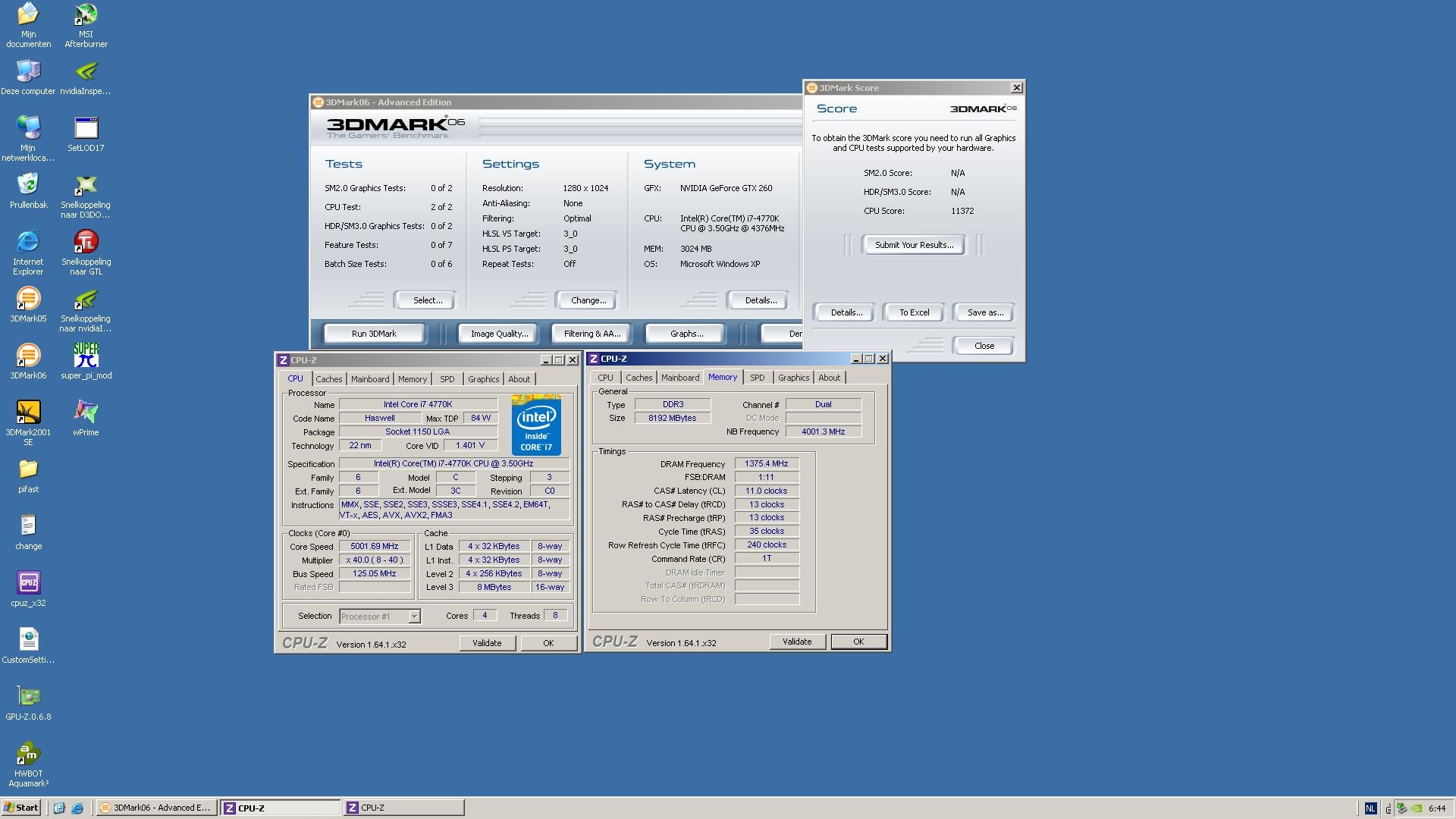The image size is (1456, 819).
Task: Open the nvidiaInspector desktop icon
Action: [x=86, y=73]
